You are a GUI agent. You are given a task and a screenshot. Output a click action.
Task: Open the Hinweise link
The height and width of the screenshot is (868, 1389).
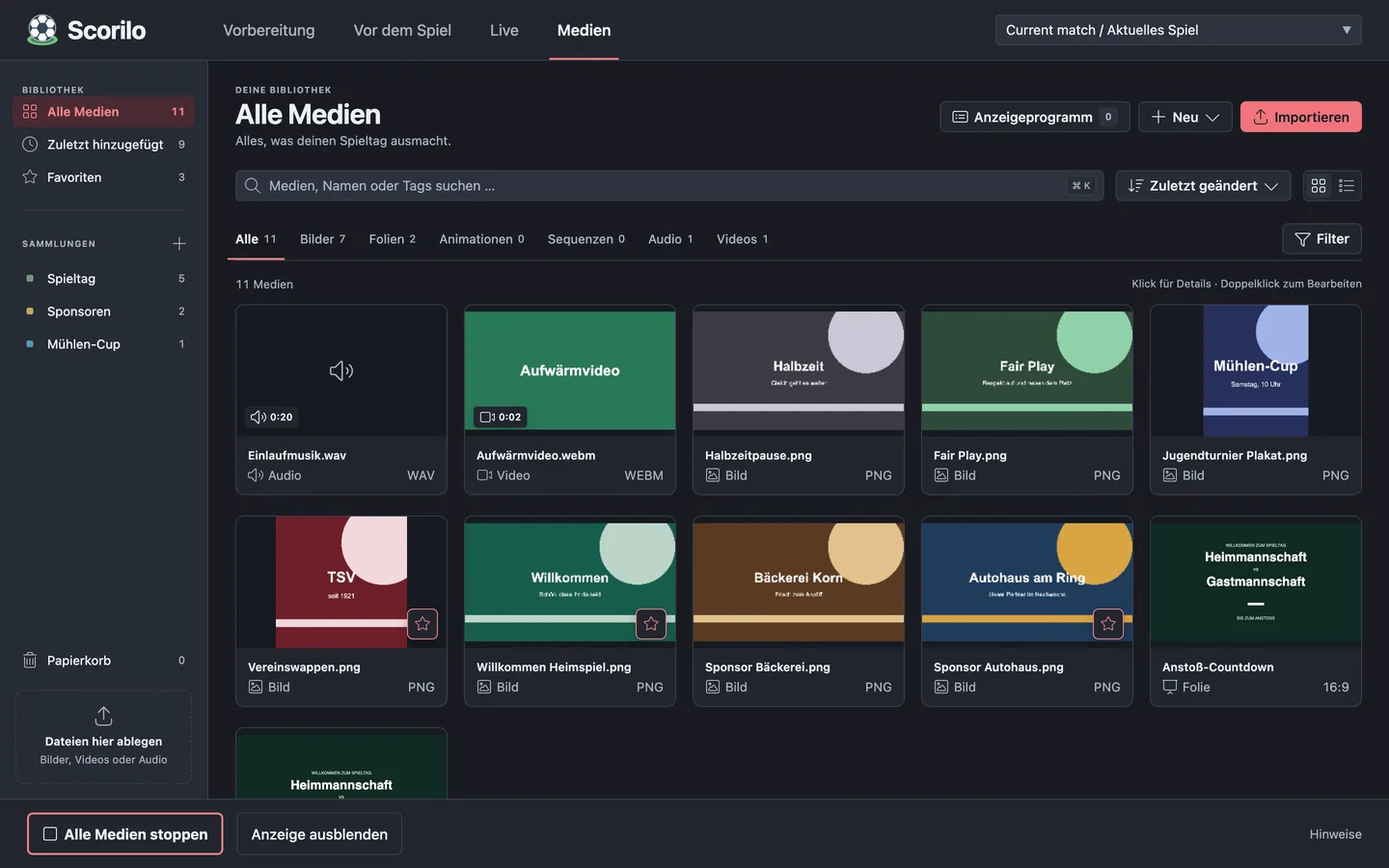pos(1336,834)
